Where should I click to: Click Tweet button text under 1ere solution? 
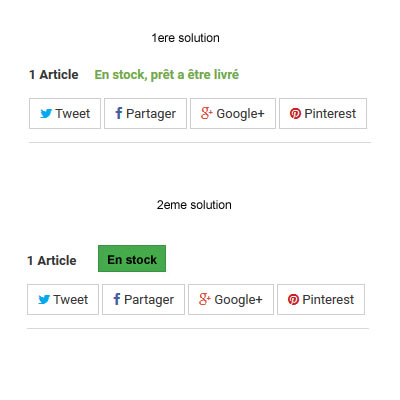click(73, 114)
